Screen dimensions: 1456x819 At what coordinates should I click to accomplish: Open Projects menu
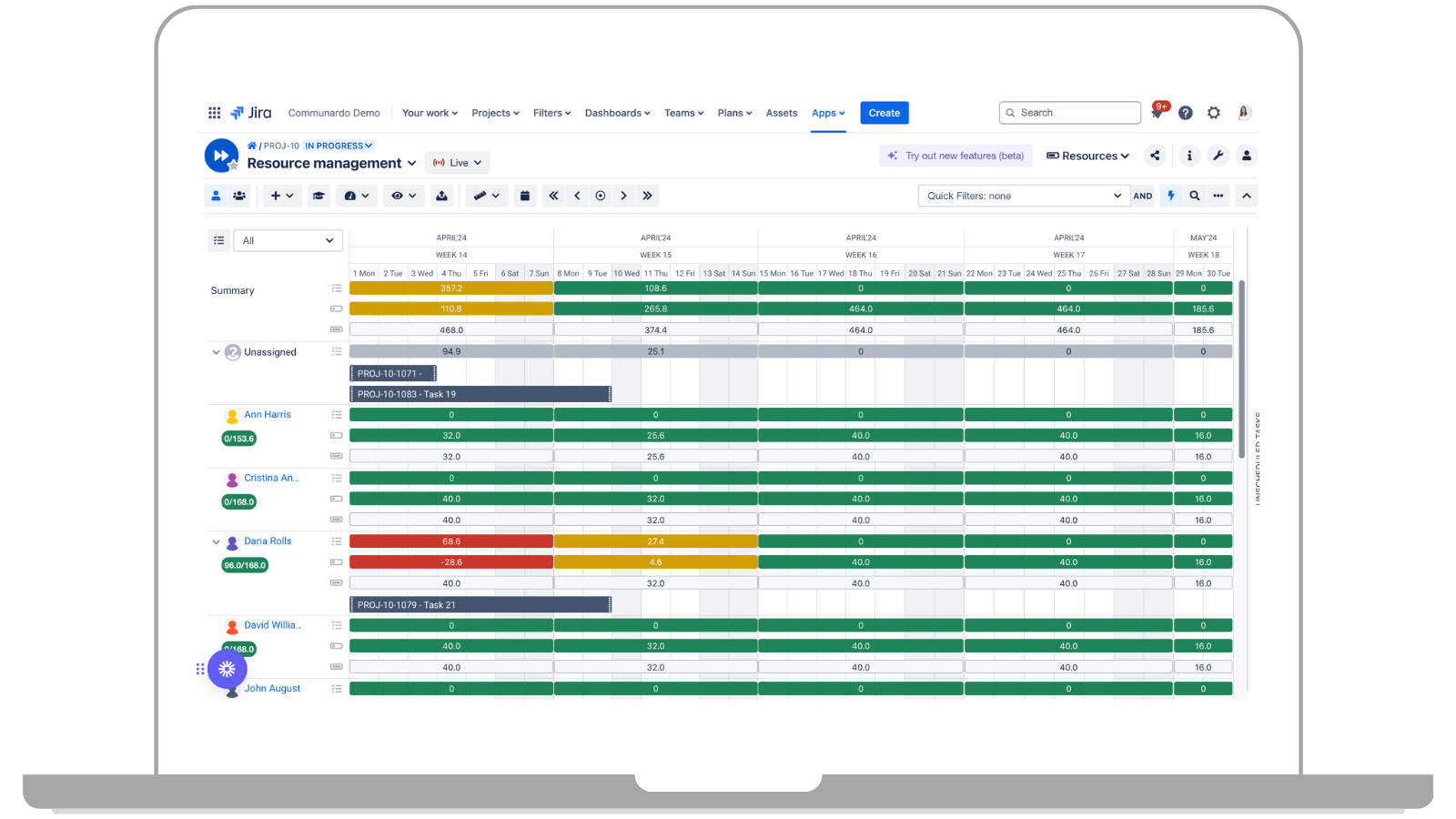495,113
